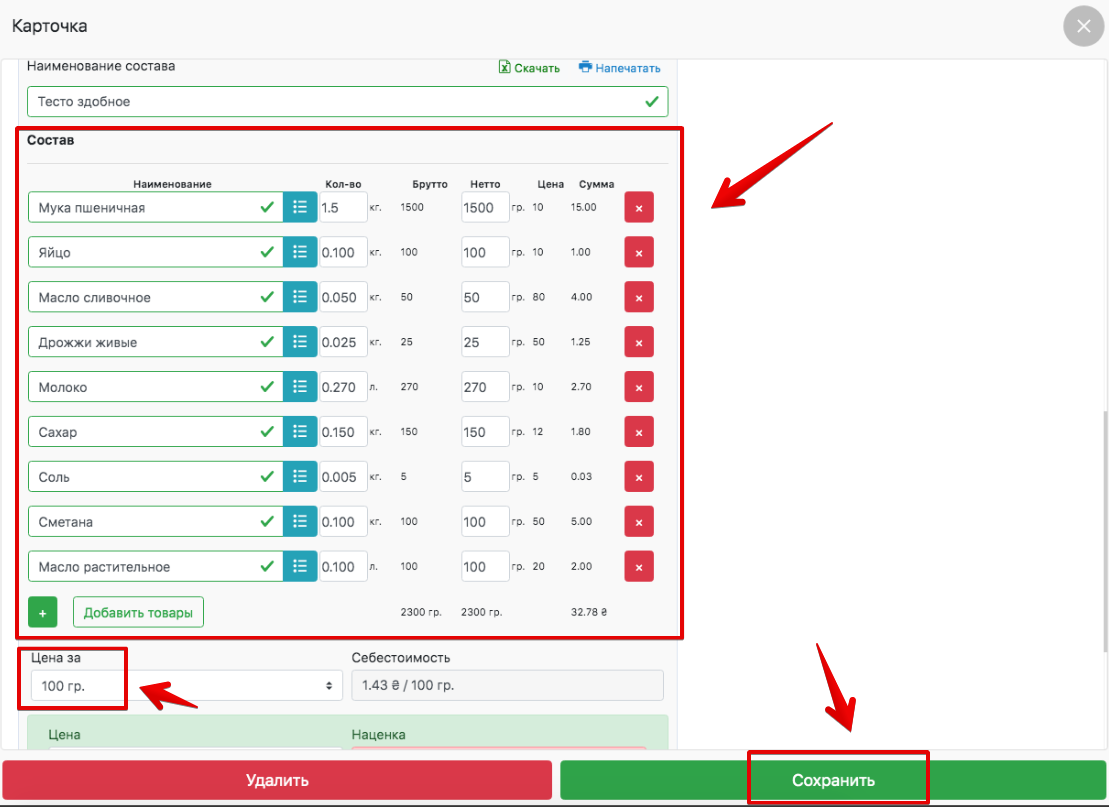Image resolution: width=1109 pixels, height=807 pixels.
Task: Open item list for Мука пшеничная row
Action: click(299, 207)
